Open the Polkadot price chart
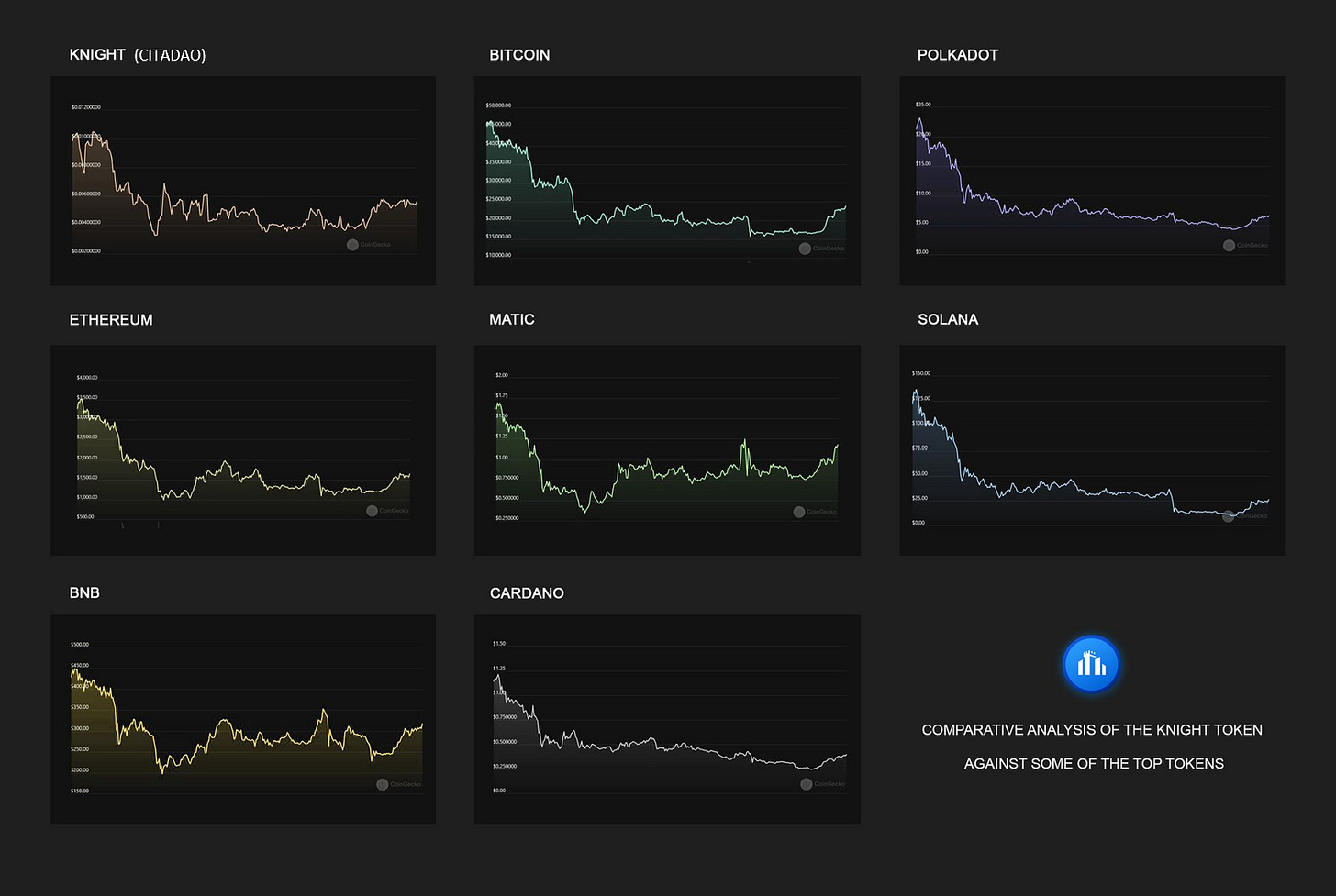 [x=1092, y=181]
